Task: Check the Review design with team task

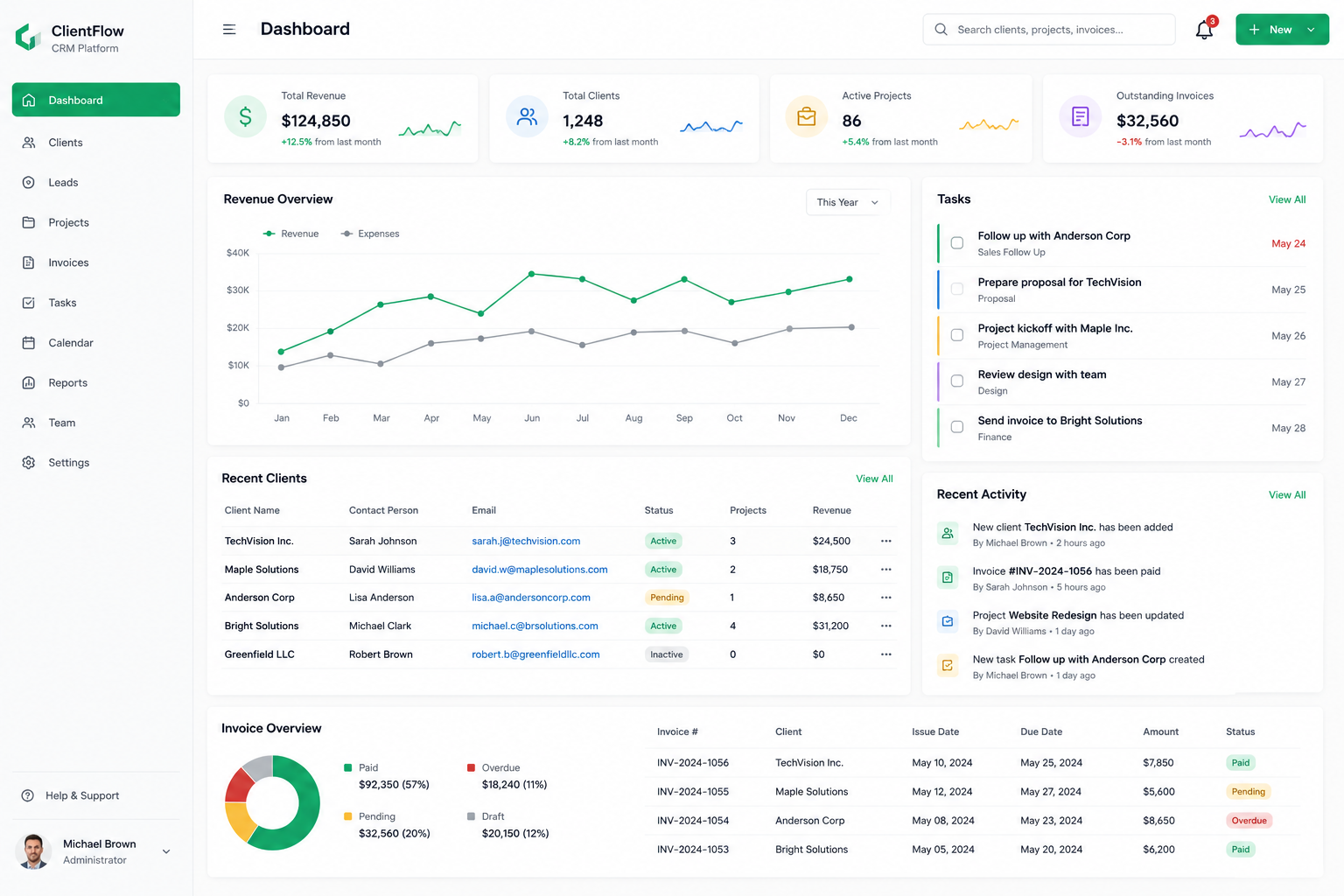Action: tap(957, 381)
